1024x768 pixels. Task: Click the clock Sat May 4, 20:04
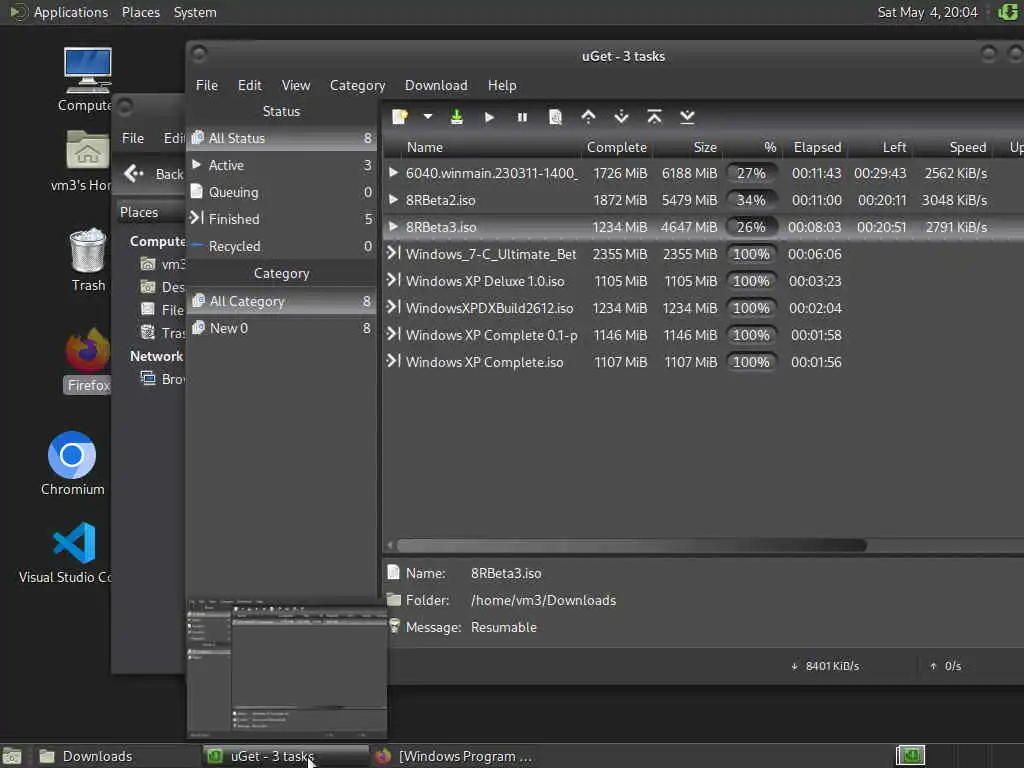click(927, 12)
